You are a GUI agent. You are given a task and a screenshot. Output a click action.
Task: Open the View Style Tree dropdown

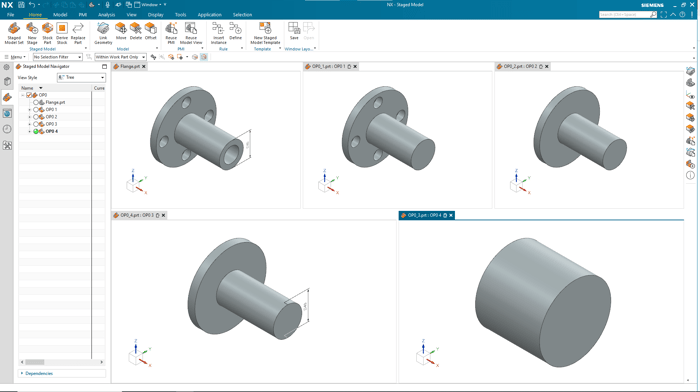(x=81, y=78)
